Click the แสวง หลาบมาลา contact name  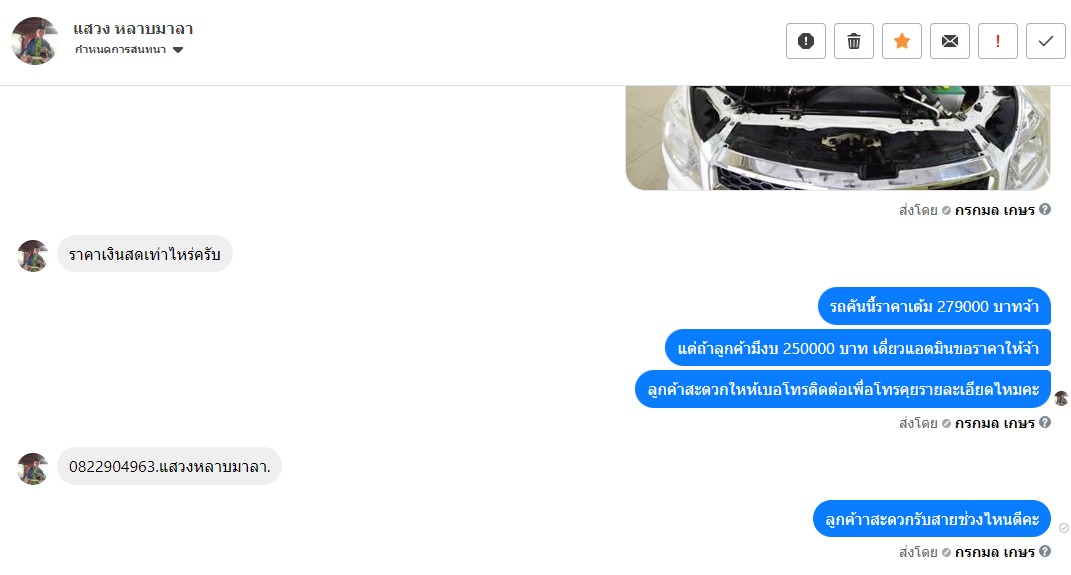133,29
